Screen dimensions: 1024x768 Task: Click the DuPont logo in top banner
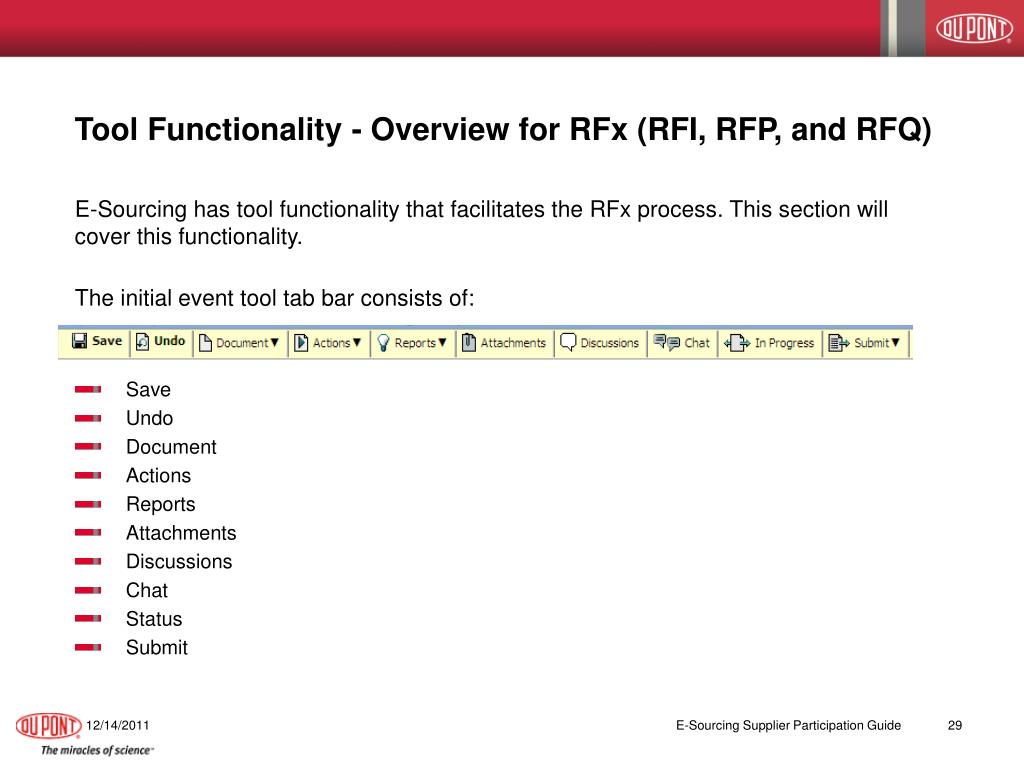tap(974, 29)
